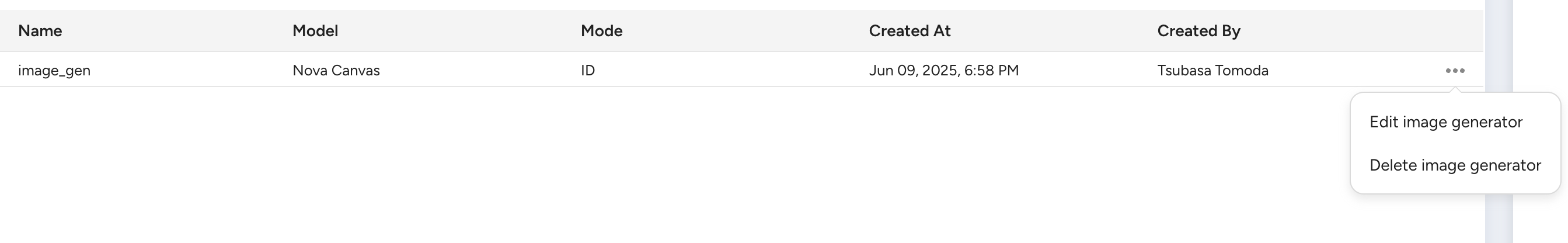The width and height of the screenshot is (1568, 243).
Task: Click the ID mode cell
Action: 587,71
